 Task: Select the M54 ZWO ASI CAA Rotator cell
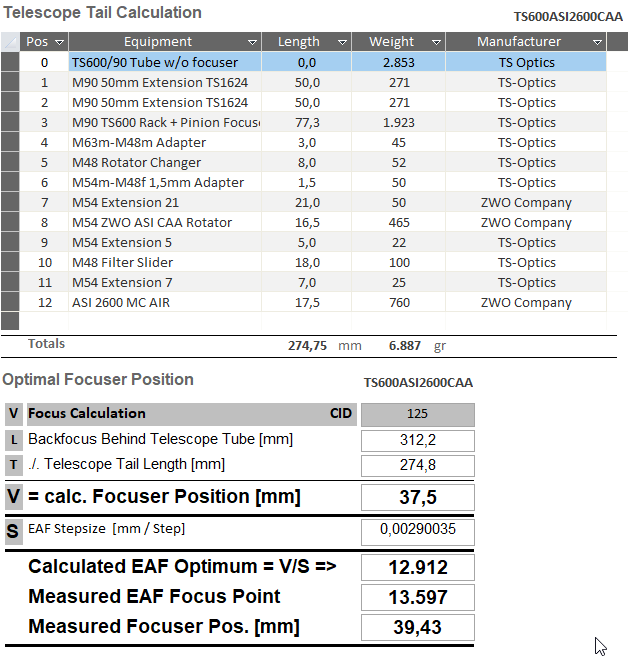(165, 222)
